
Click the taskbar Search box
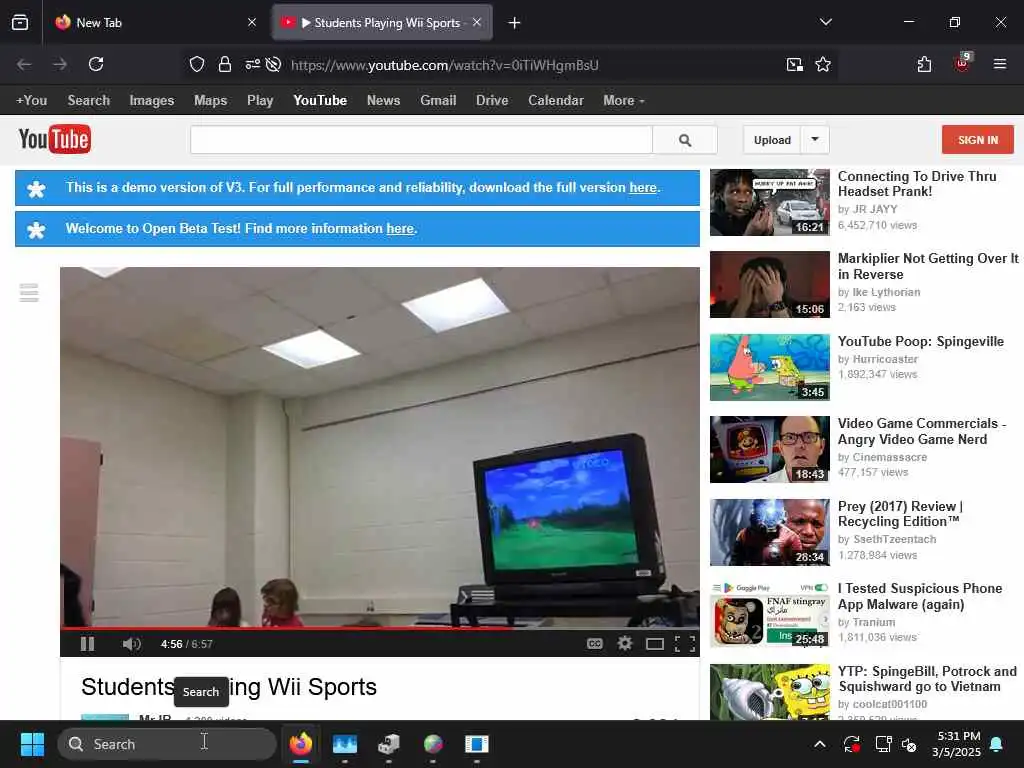point(167,744)
